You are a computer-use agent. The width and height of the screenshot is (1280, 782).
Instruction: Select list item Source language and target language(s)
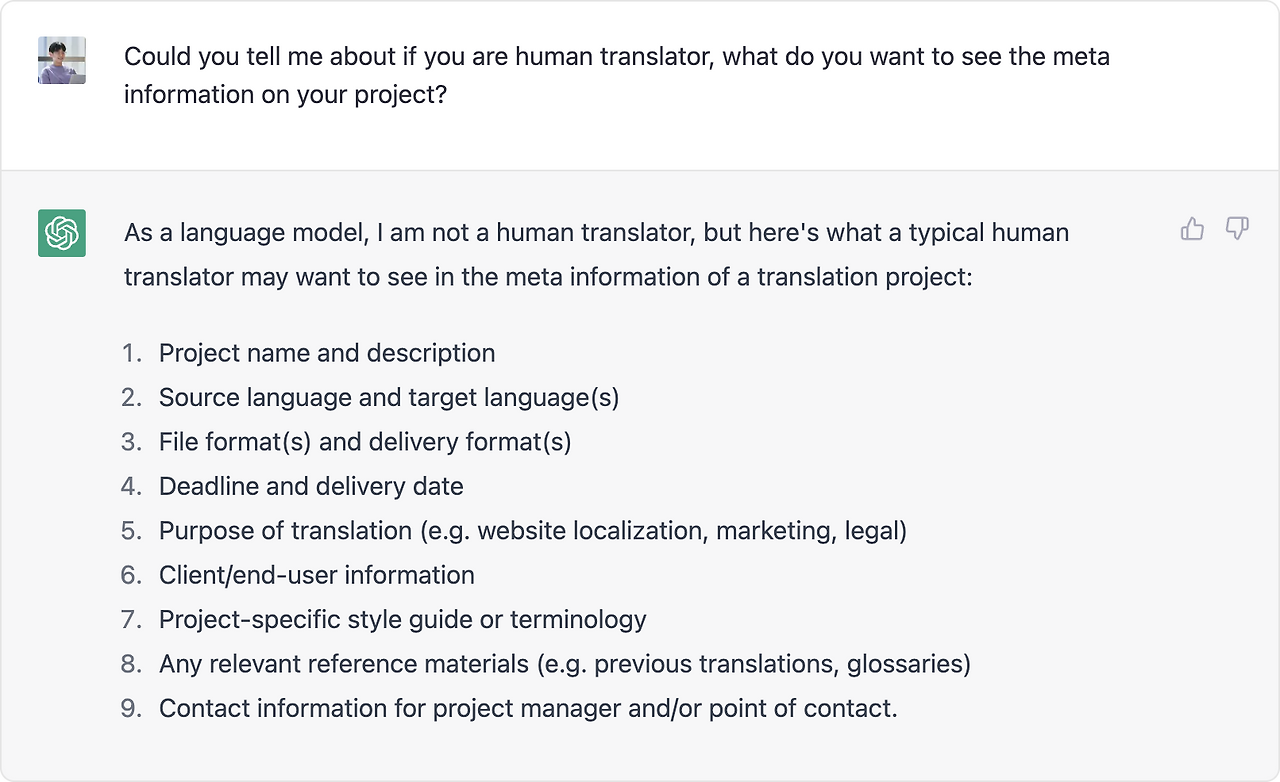(389, 397)
